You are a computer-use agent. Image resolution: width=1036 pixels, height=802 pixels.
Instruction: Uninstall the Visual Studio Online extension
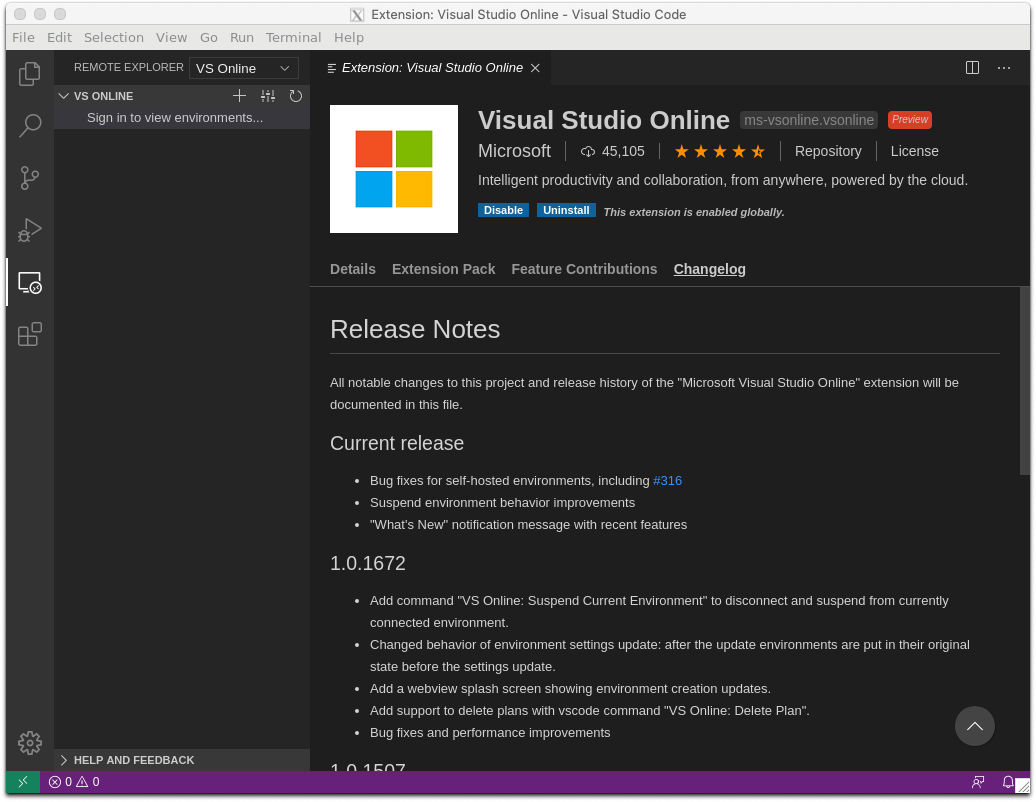pyautogui.click(x=566, y=210)
